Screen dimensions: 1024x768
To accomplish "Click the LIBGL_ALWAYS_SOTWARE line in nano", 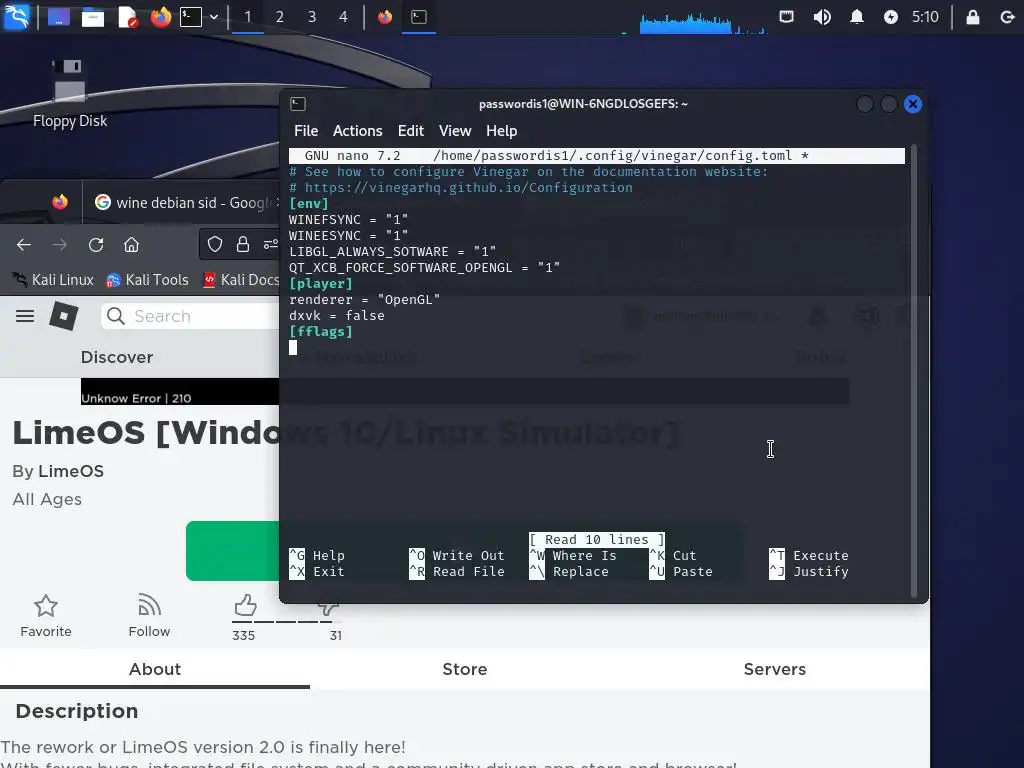I will pyautogui.click(x=392, y=251).
